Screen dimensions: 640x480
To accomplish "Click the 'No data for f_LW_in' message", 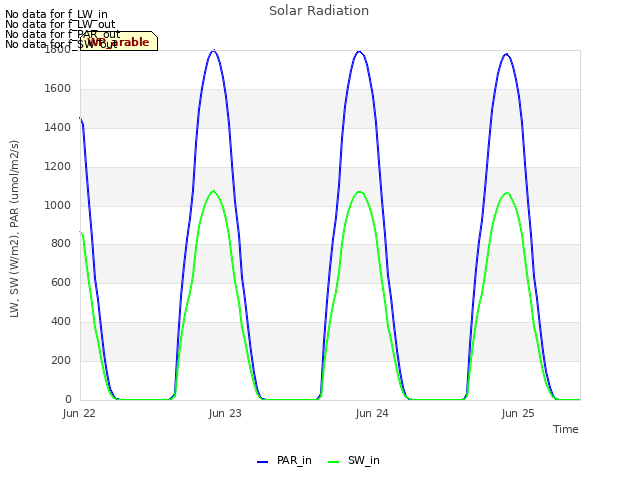I will point(56,15).
